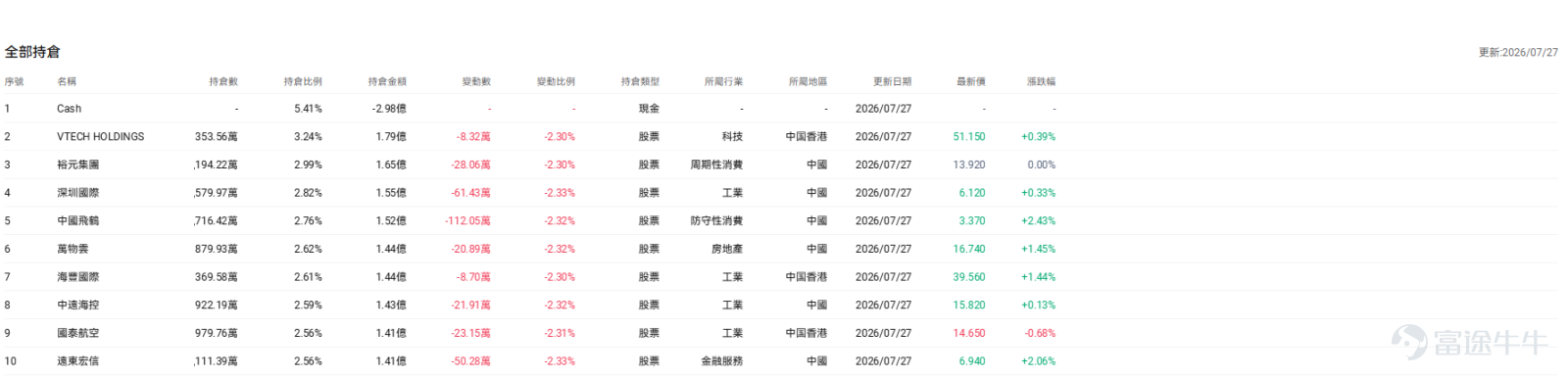
Task: Select the 979.76萬 holding quantity
Action: pyautogui.click(x=216, y=333)
